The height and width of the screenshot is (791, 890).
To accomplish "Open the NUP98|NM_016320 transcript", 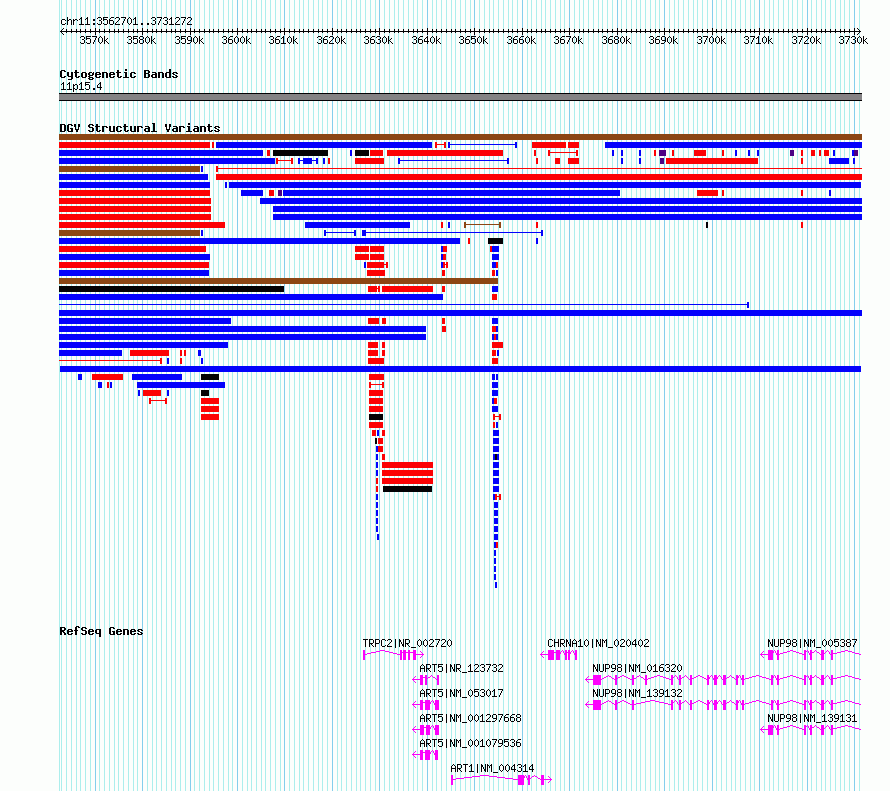I will pos(637,668).
